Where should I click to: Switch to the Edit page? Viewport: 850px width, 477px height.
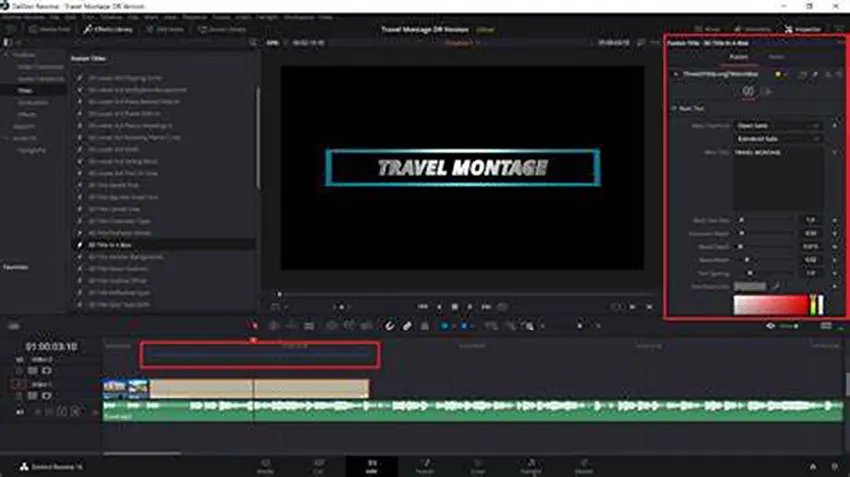click(x=372, y=466)
